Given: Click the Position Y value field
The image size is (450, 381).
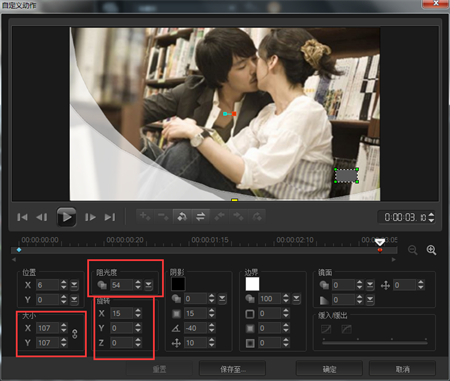Looking at the screenshot, I should click(x=47, y=300).
